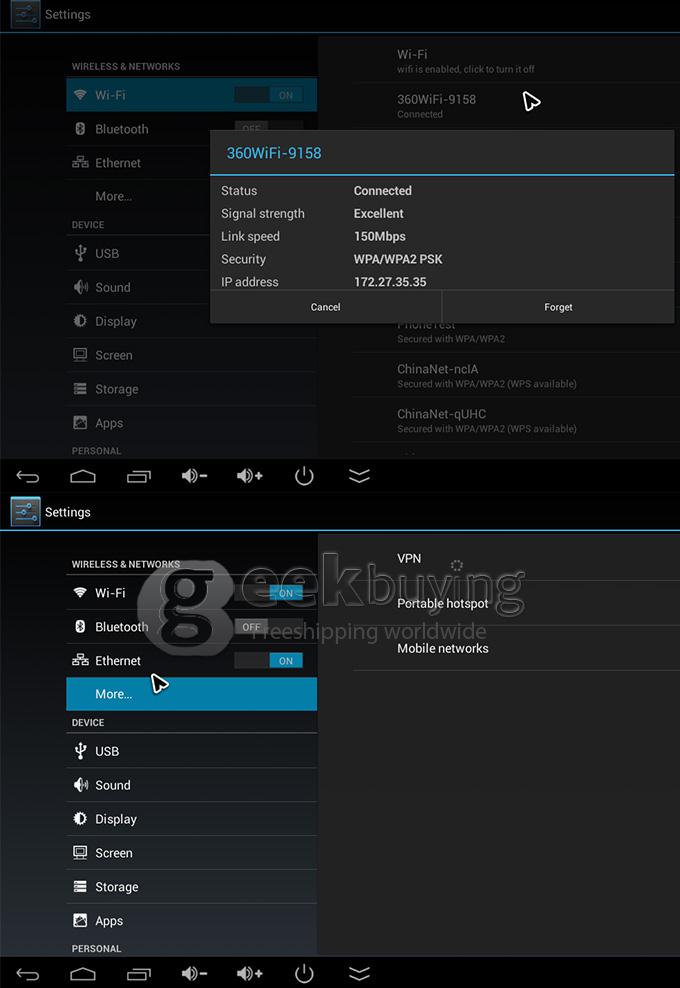This screenshot has width=680, height=988.
Task: Click Wi-Fi enabled row in upper right pane
Action: pos(516,61)
